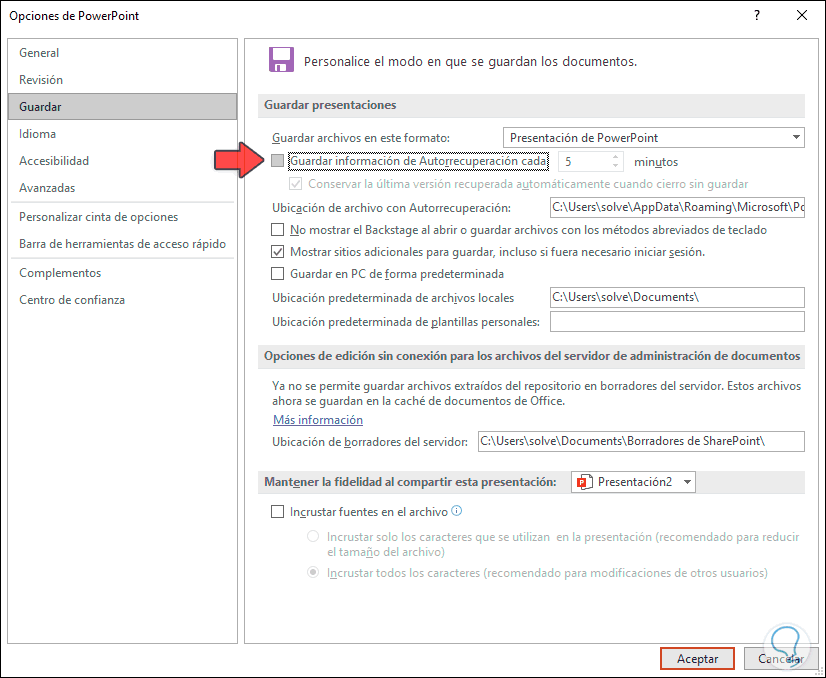Screen dimensions: 826x678
Task: Open the Presentación2 dropdown
Action: click(x=633, y=482)
